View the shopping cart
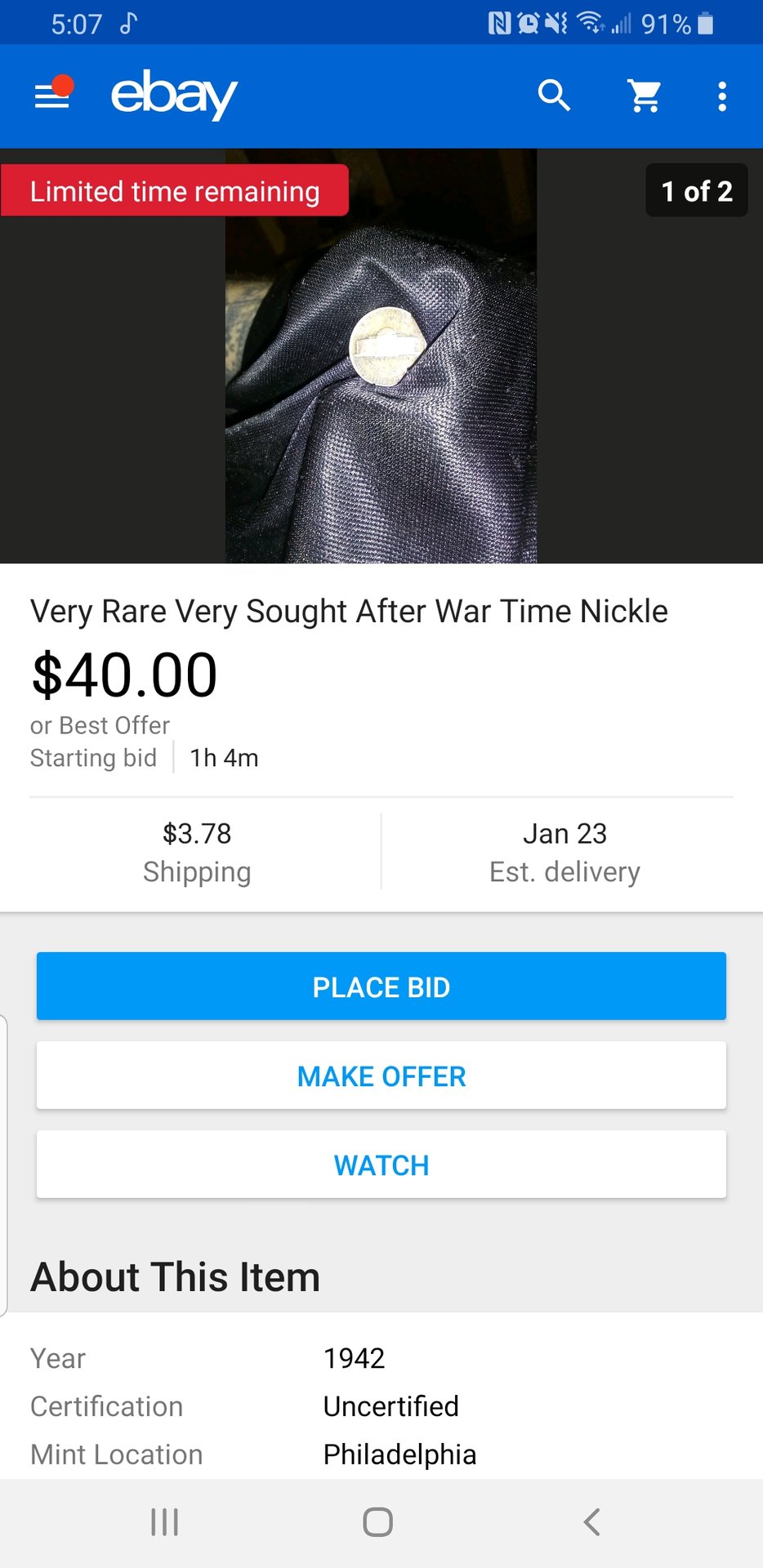Screen dimensions: 763x1568 pos(645,96)
